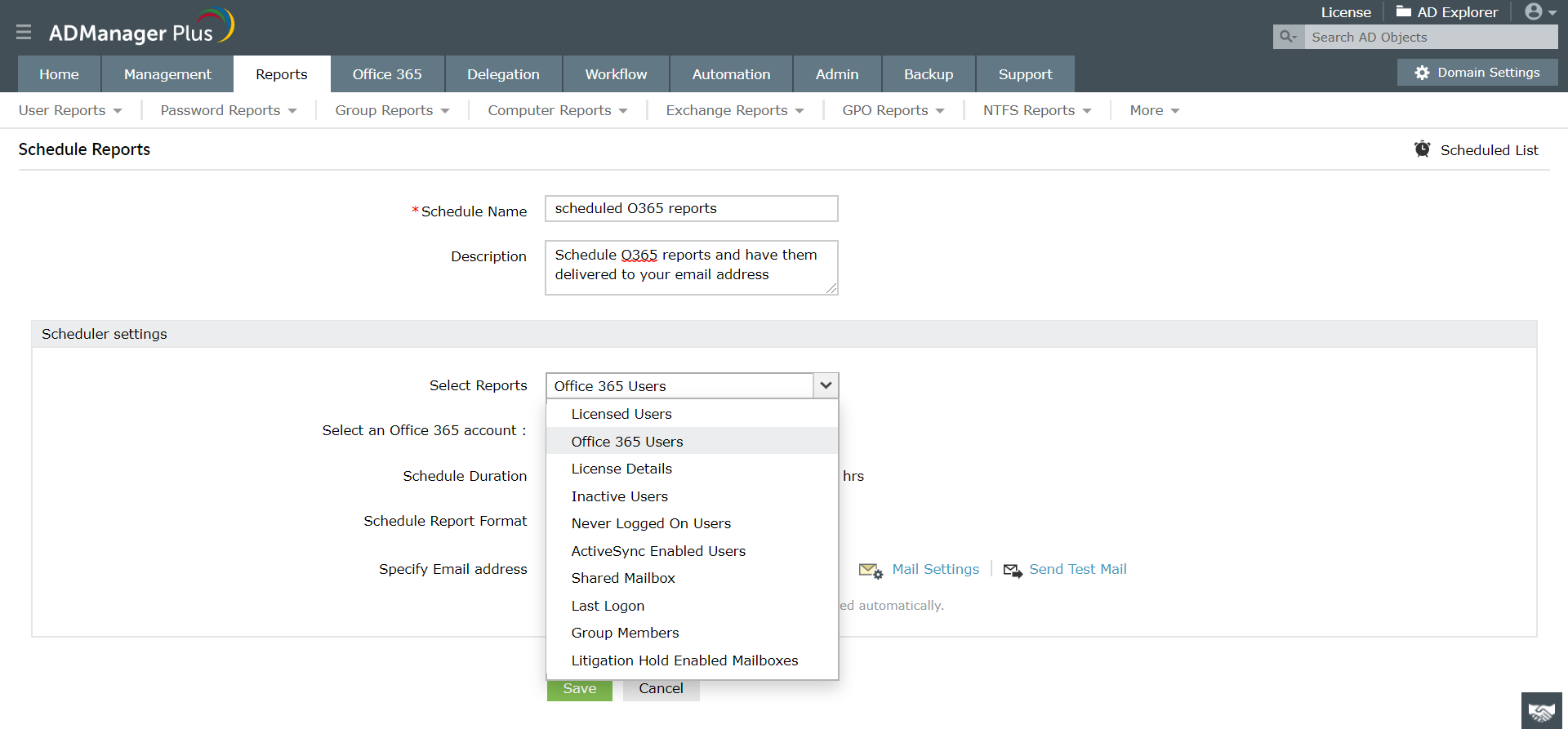The image size is (1568, 747).
Task: Select the Reports tab
Action: [x=282, y=74]
